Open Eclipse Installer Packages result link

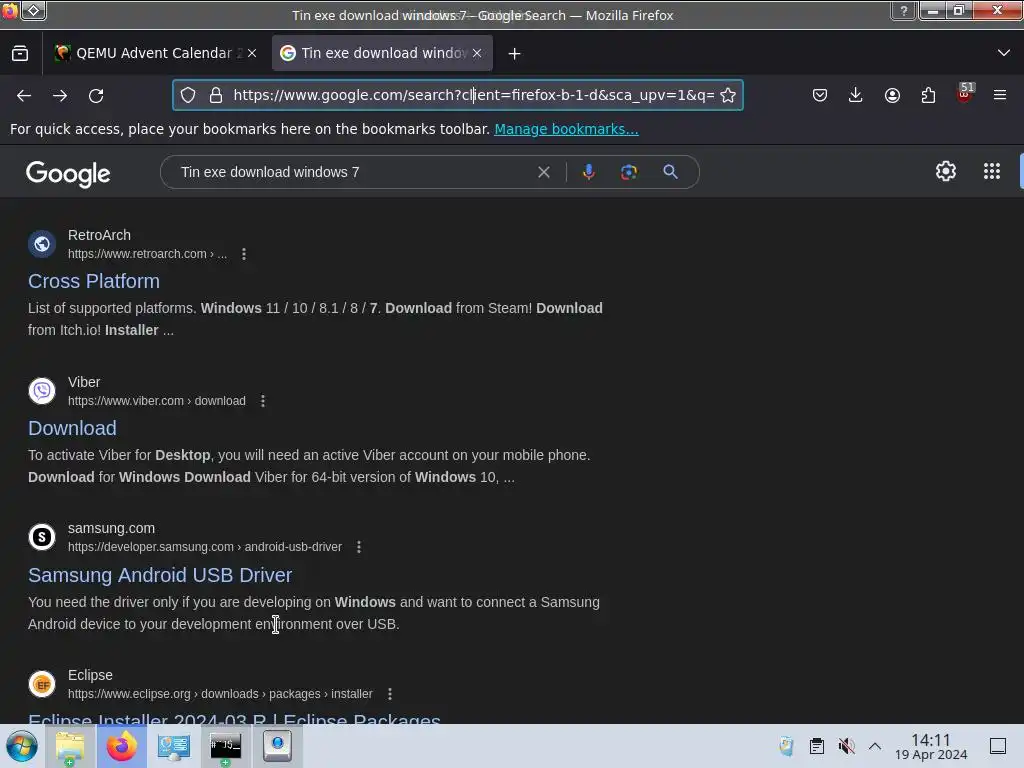click(234, 718)
